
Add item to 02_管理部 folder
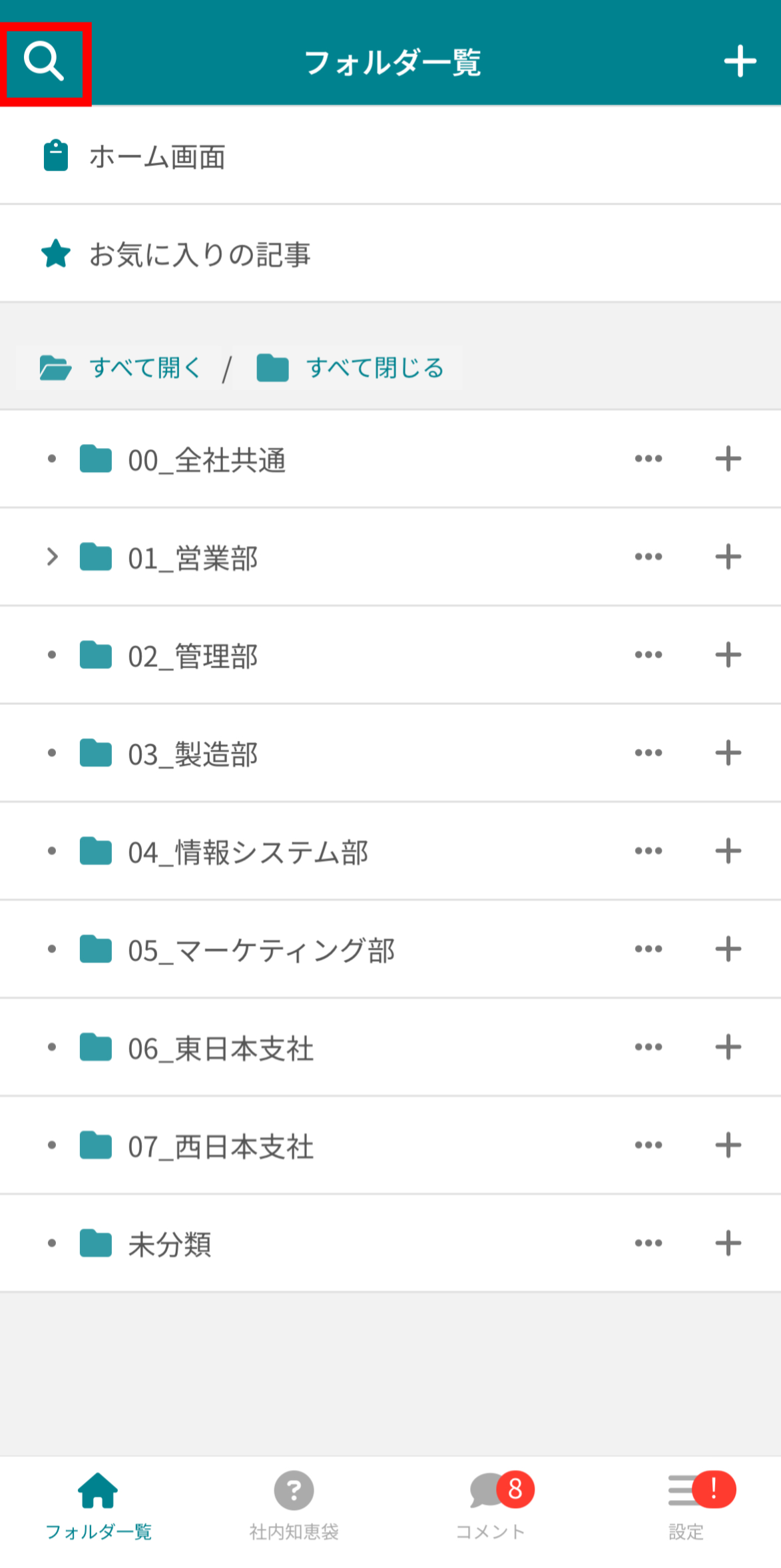(728, 655)
